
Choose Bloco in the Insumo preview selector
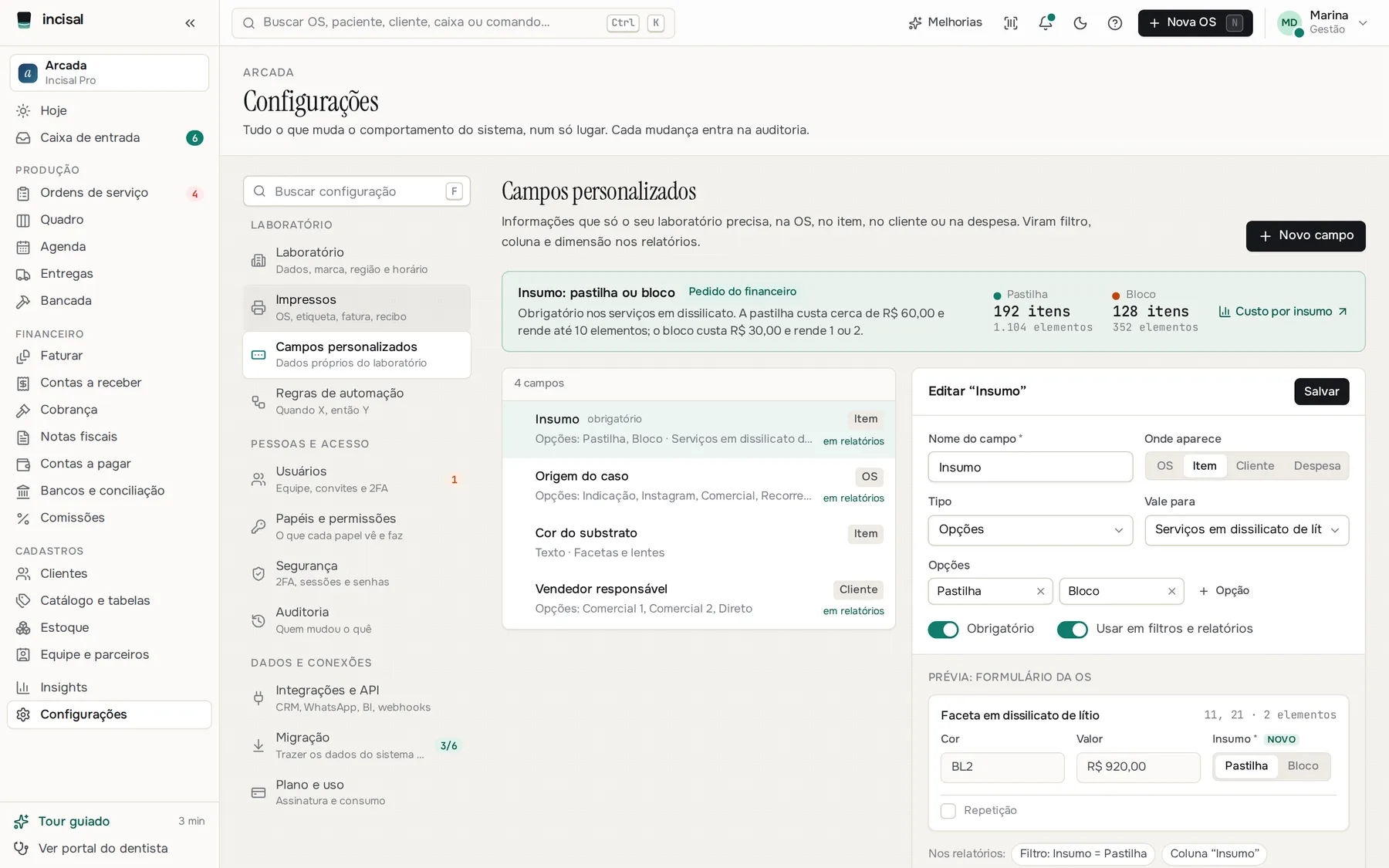pyautogui.click(x=1303, y=766)
